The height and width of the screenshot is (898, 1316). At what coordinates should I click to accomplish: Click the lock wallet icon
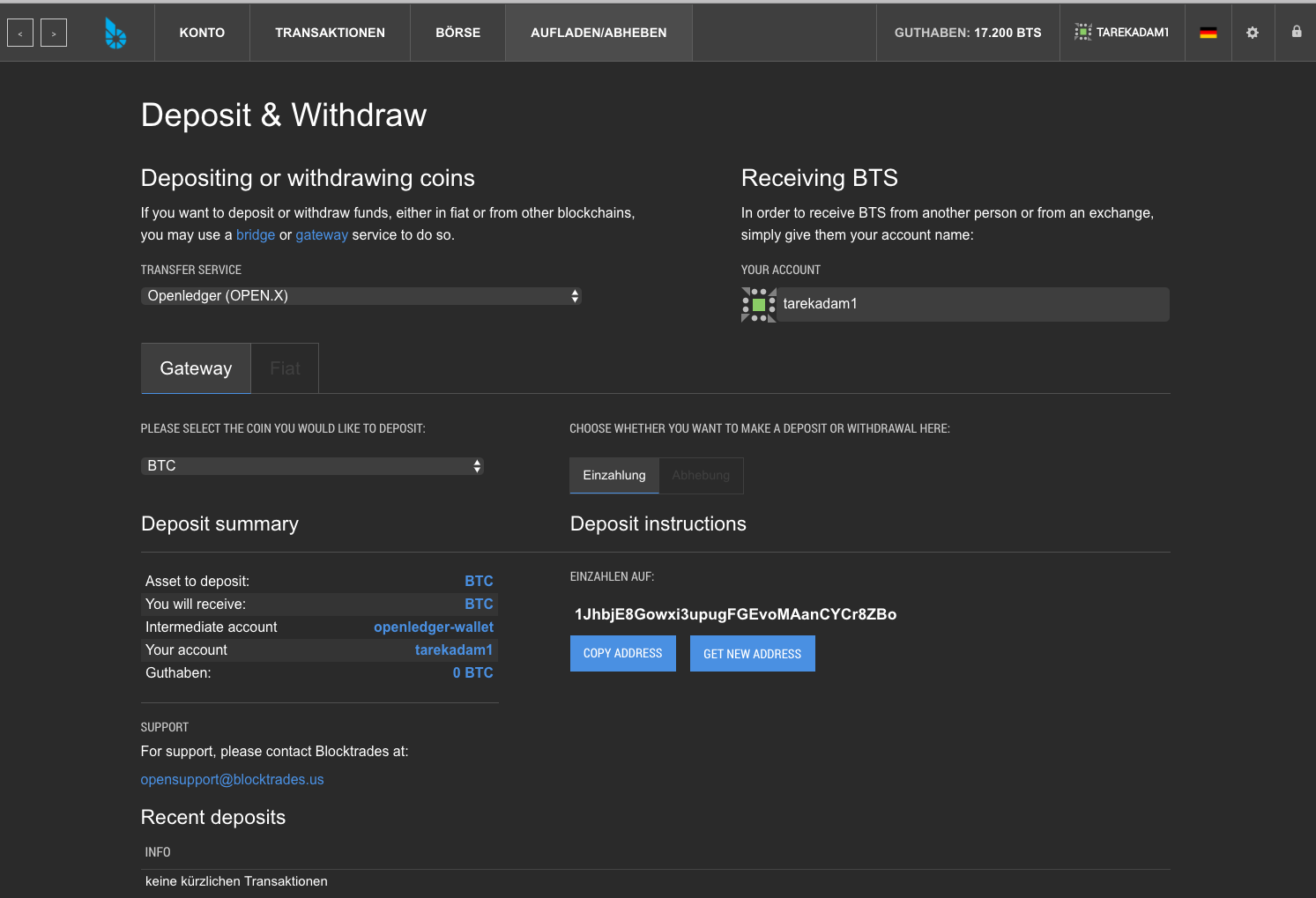click(1297, 32)
